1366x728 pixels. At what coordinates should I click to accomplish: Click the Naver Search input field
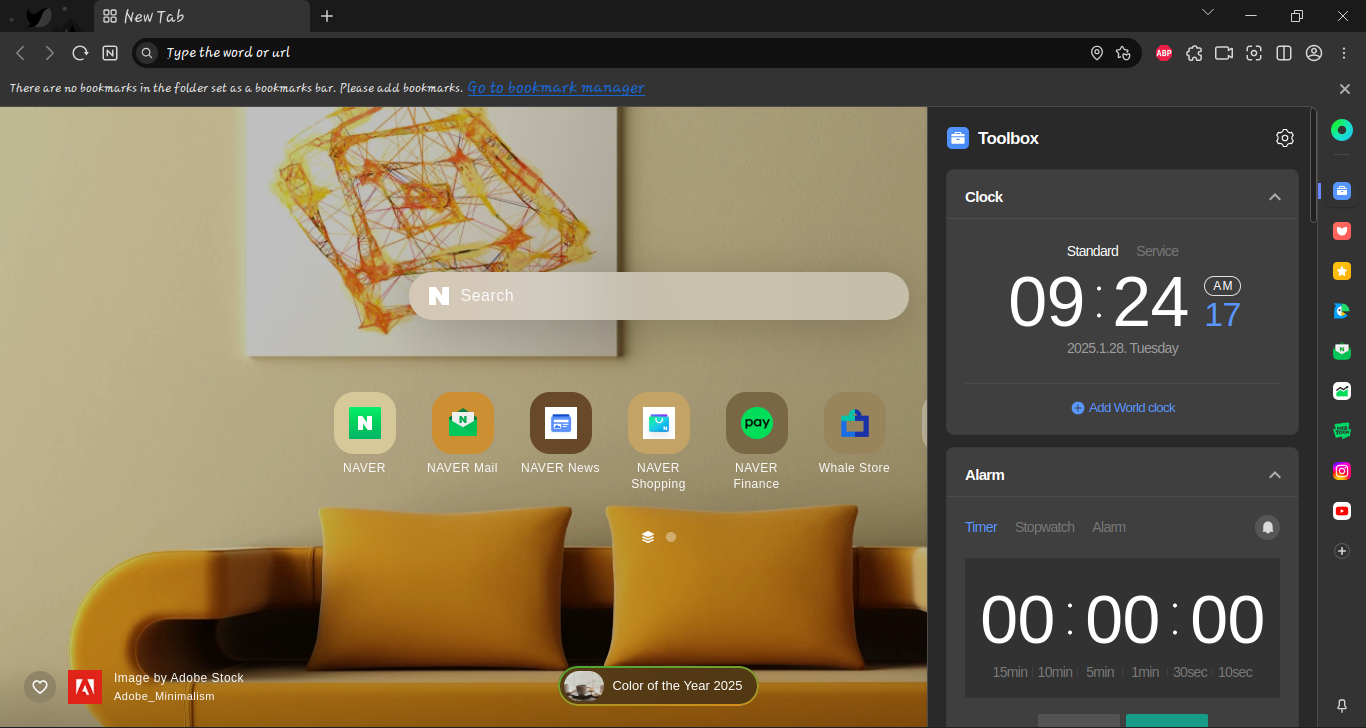point(659,296)
